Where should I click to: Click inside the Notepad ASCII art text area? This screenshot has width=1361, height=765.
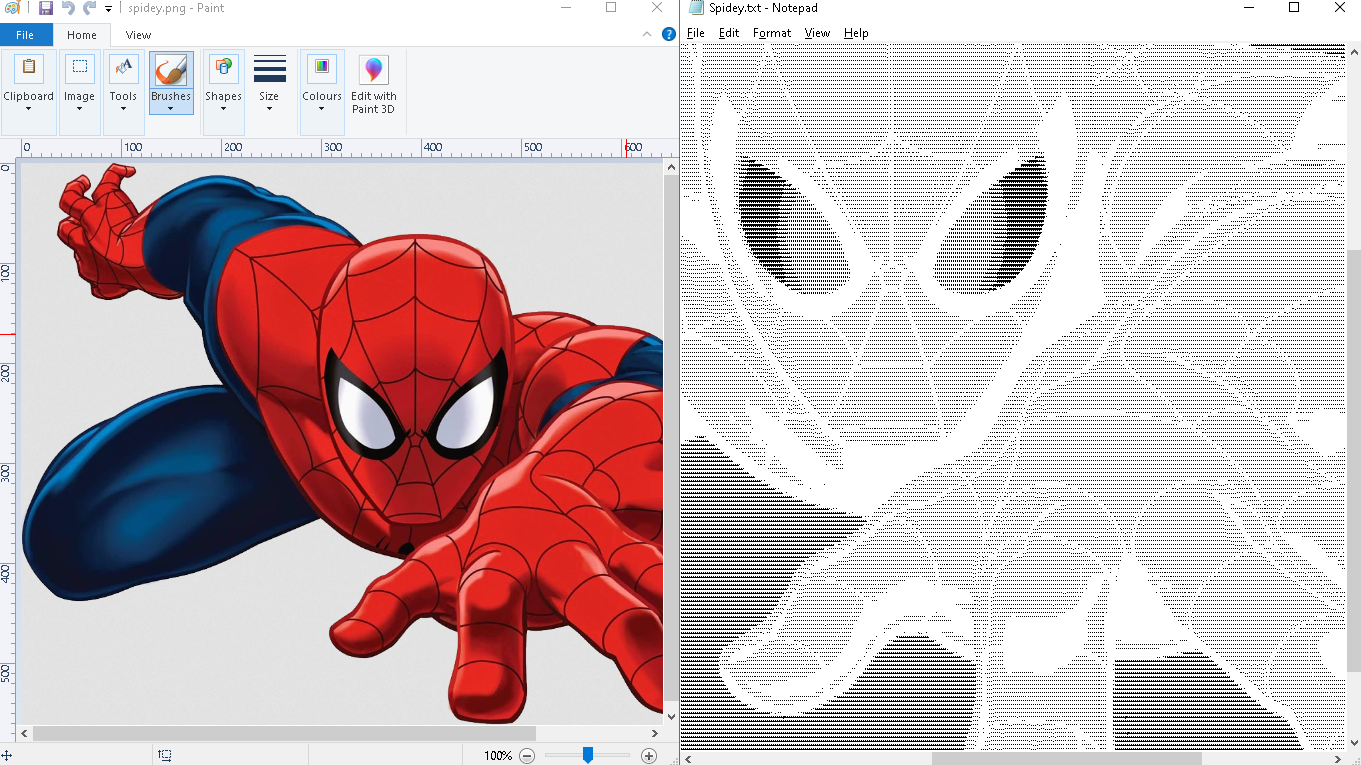[1013, 396]
